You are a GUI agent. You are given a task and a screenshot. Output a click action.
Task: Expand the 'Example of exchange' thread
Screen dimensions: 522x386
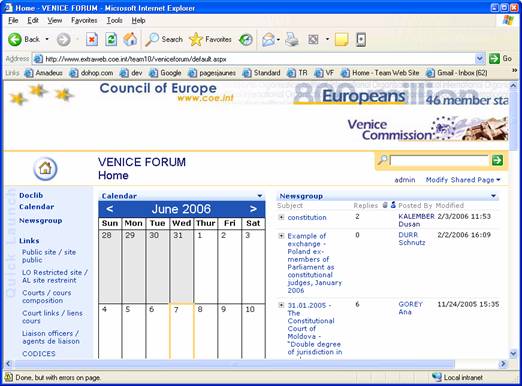tap(281, 236)
